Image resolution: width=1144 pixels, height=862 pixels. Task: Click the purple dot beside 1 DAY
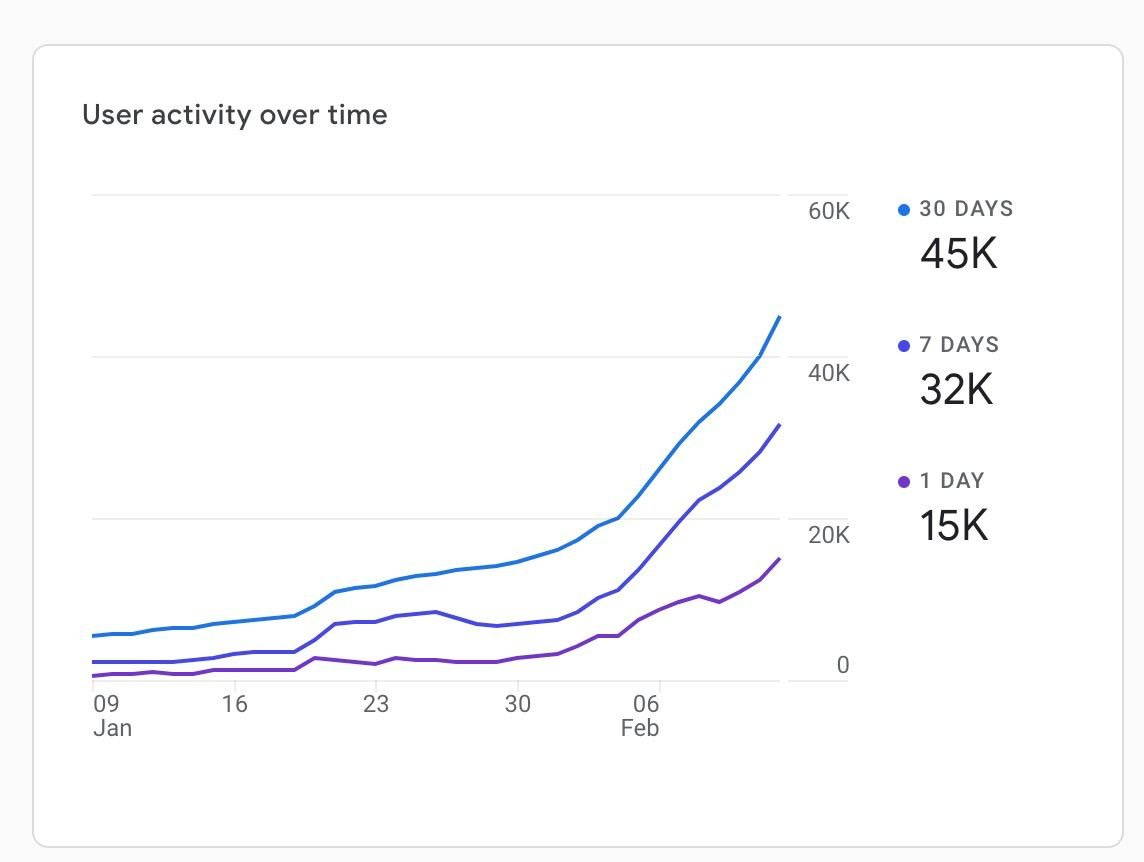tap(904, 482)
